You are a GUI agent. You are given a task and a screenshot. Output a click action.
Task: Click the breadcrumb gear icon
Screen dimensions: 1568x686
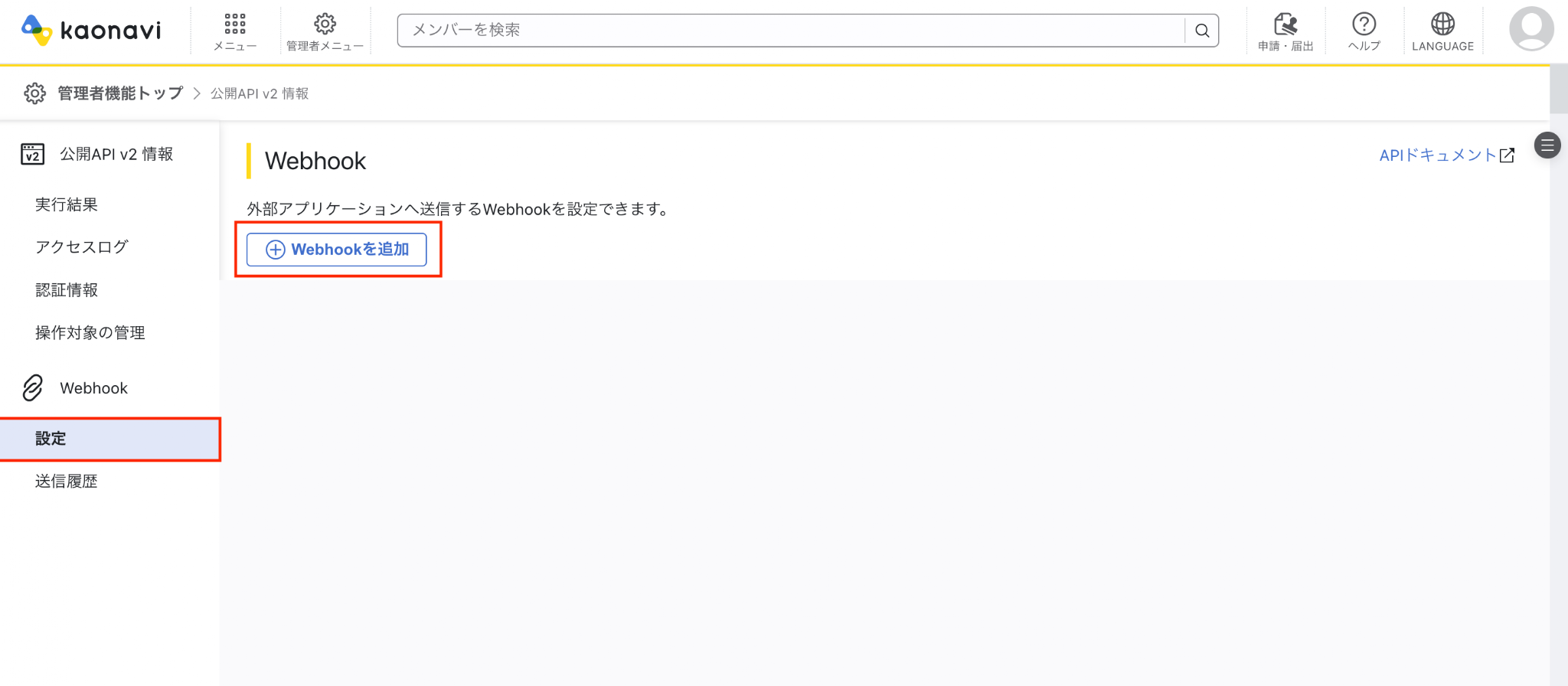click(34, 93)
